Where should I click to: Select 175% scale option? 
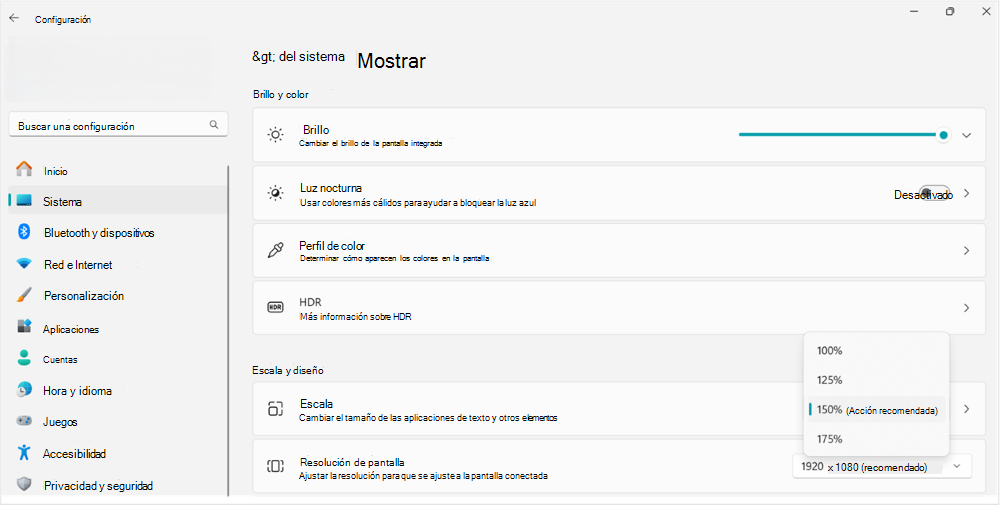pyautogui.click(x=876, y=439)
